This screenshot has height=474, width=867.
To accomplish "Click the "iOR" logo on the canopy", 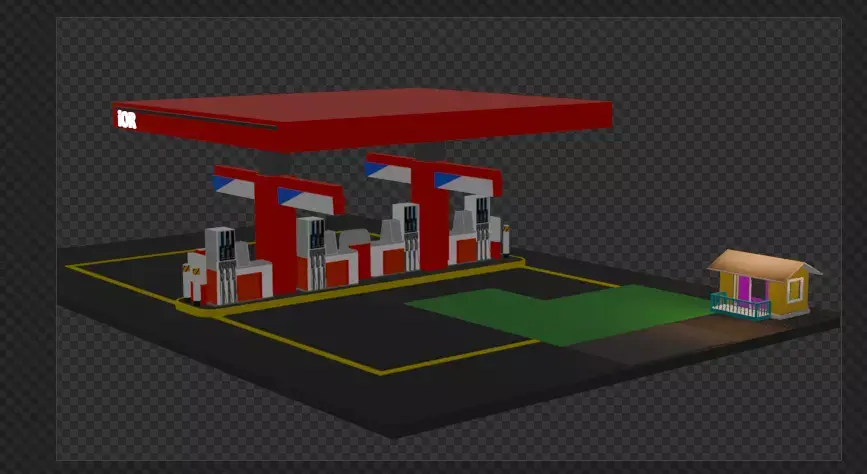I will tap(127, 119).
